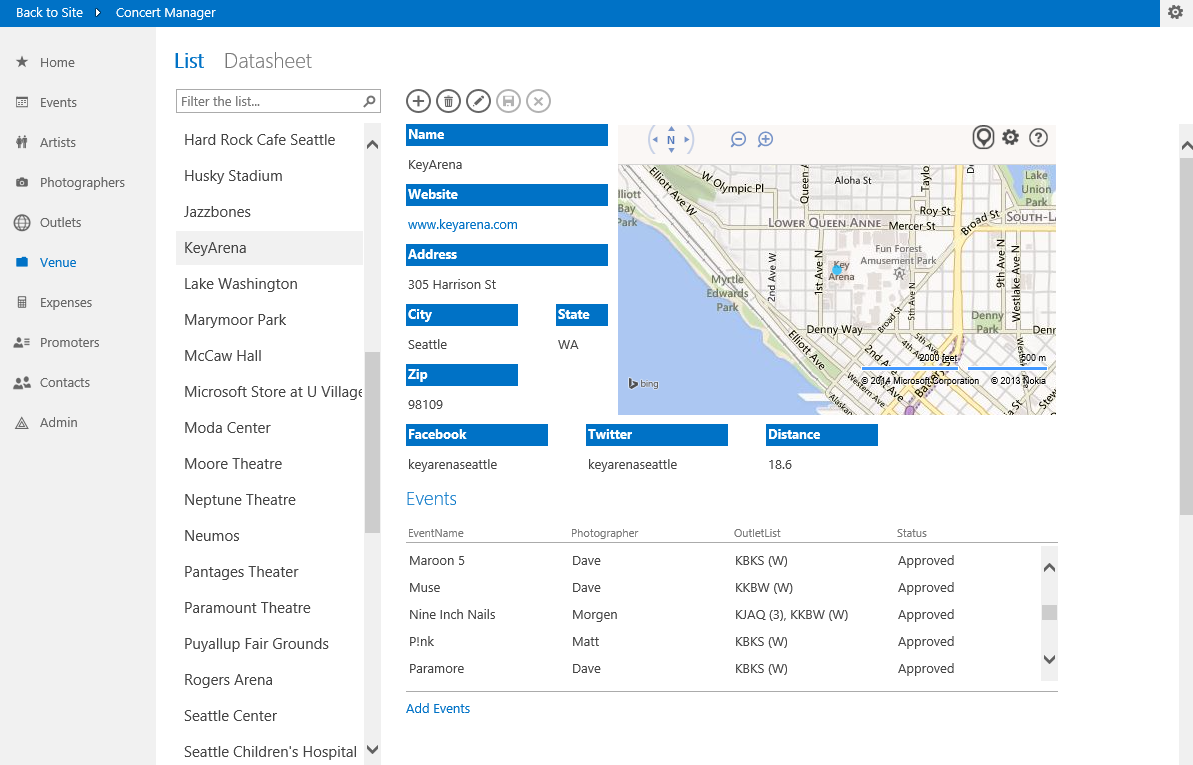This screenshot has height=765, width=1193.
Task: Click the map location pin icon
Action: tap(983, 138)
